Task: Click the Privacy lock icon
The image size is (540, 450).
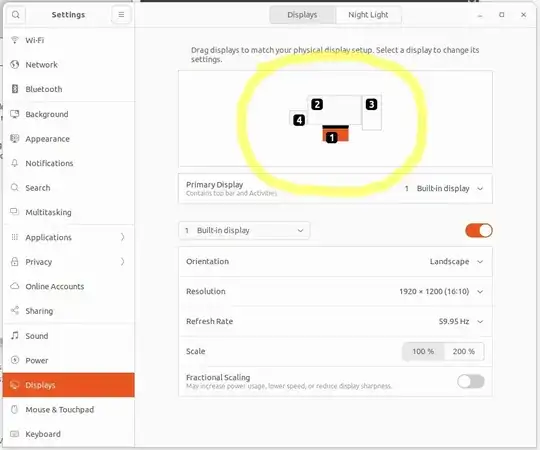Action: 14,261
